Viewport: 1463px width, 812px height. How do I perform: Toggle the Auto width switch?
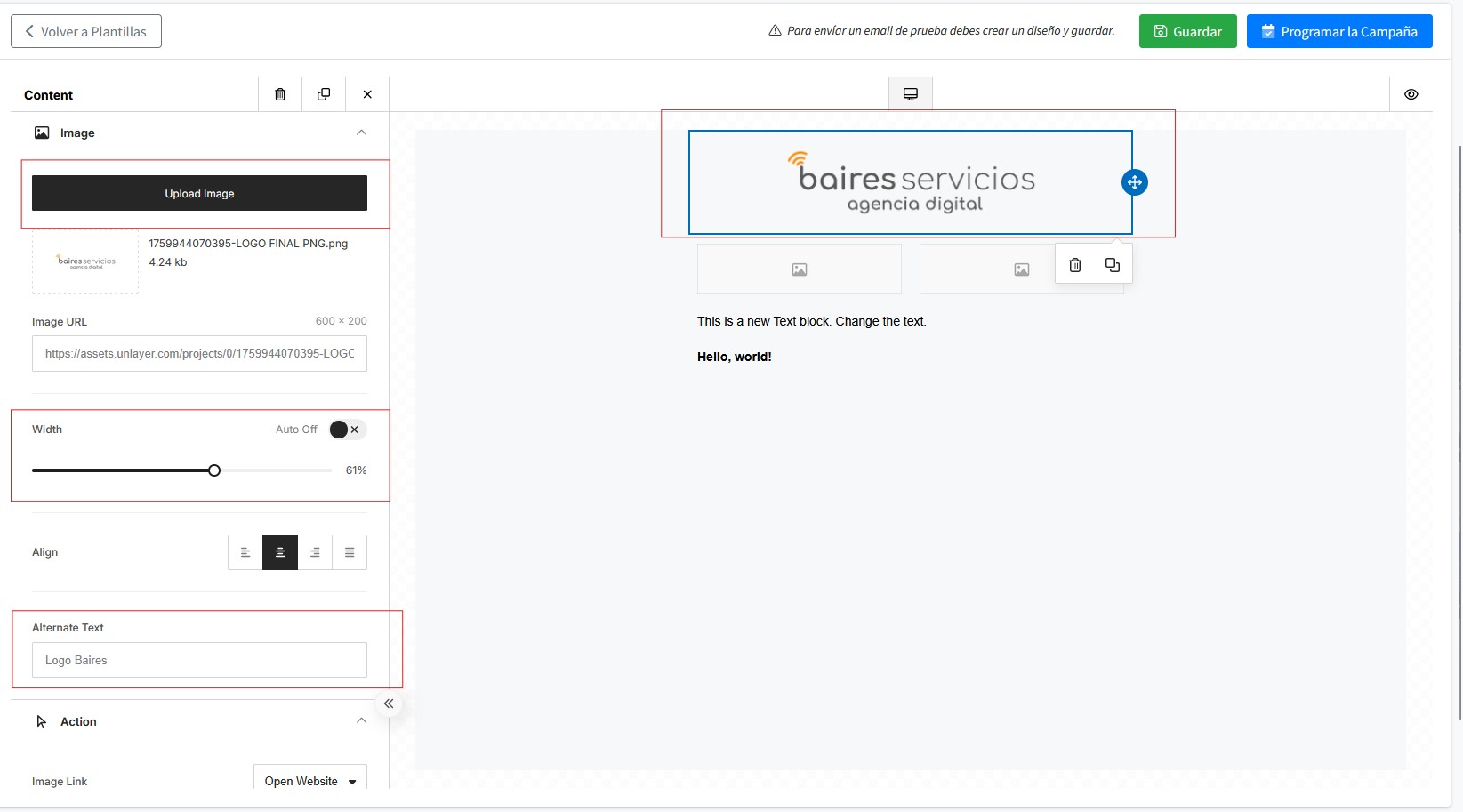pos(346,430)
